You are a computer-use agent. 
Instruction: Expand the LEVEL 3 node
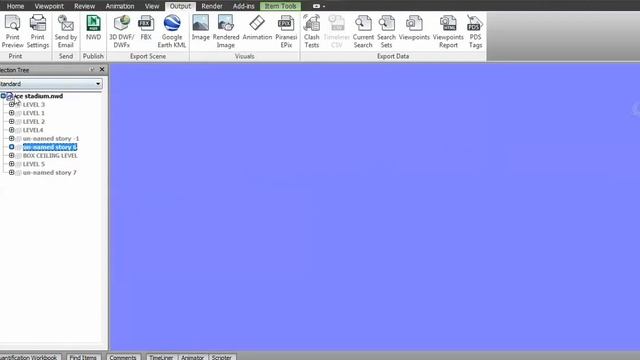tap(11, 104)
